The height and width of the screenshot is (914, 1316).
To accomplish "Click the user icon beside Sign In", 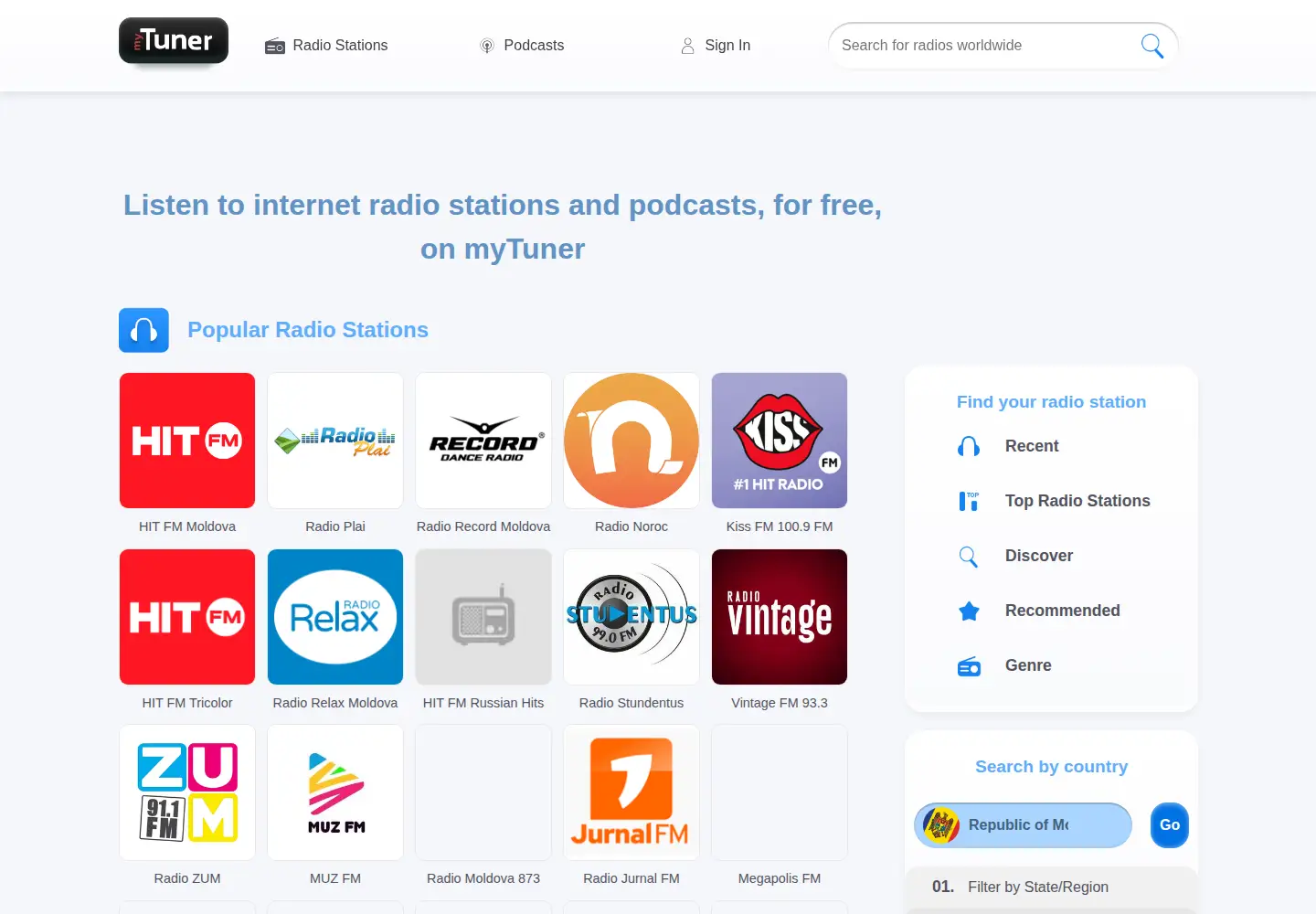I will [x=687, y=46].
